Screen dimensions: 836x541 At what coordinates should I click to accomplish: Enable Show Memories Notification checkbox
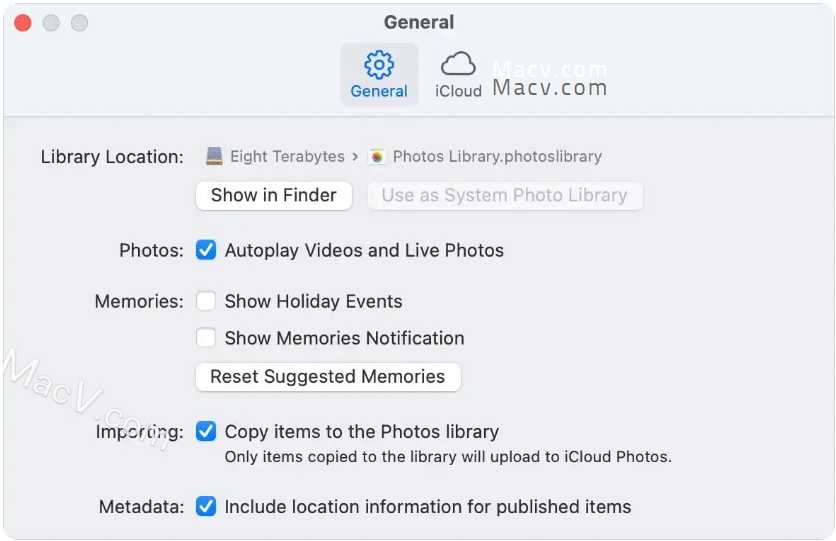206,338
